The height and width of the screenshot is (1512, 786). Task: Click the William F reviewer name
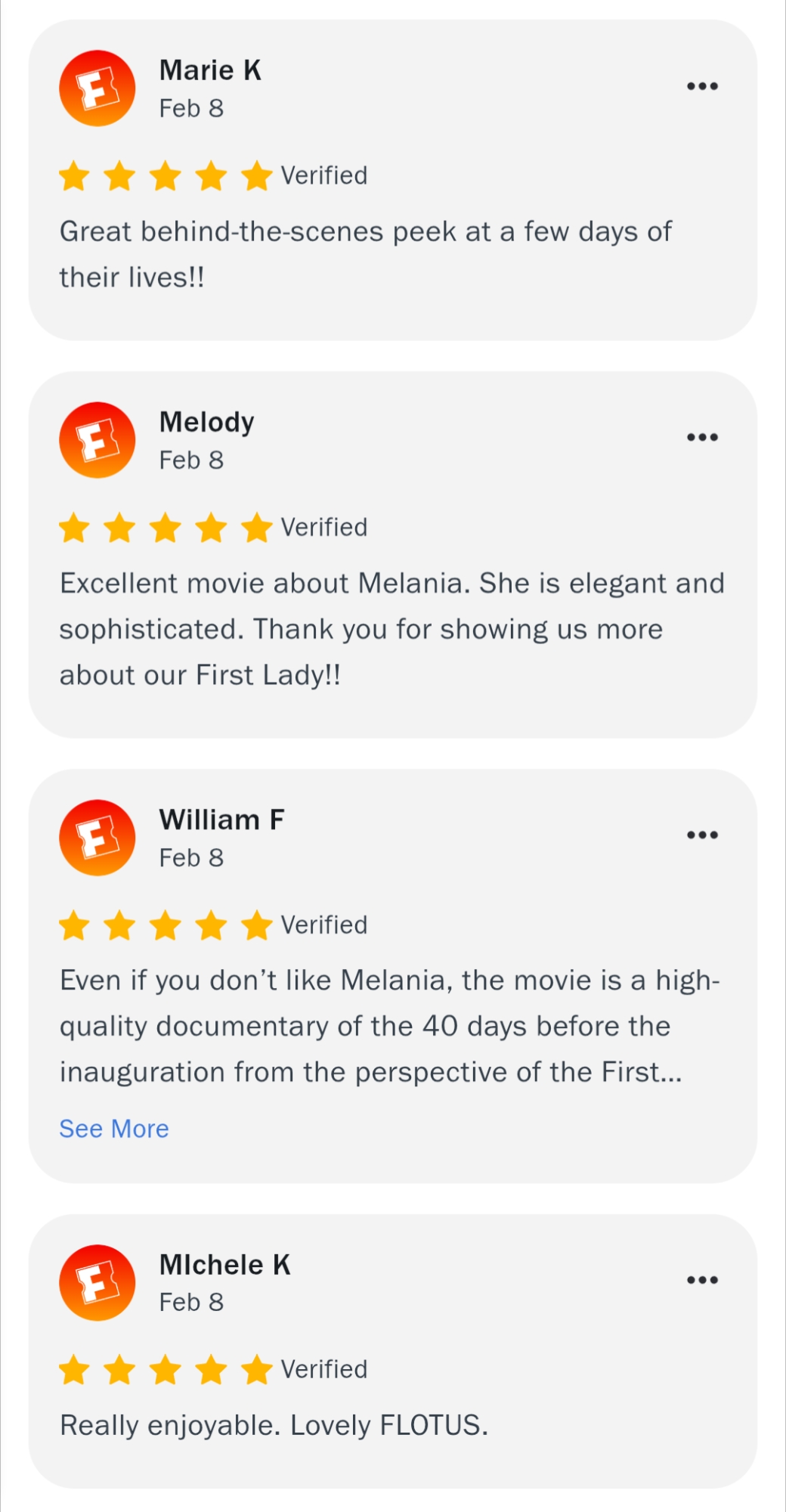[221, 820]
